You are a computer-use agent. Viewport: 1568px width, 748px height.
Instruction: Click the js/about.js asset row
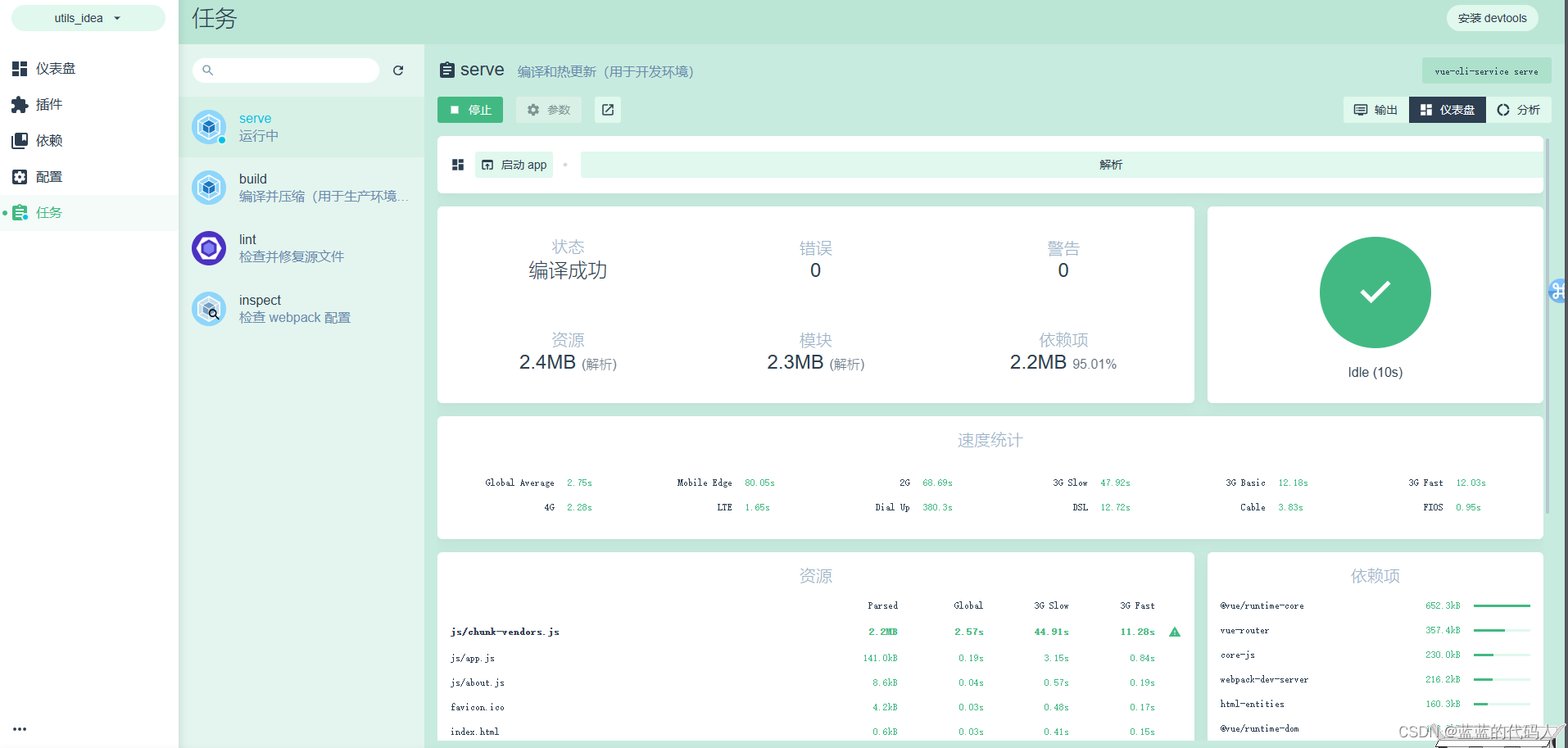click(816, 682)
